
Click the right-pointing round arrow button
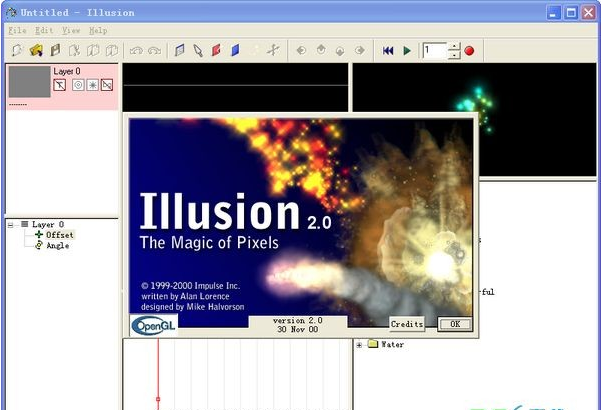pos(360,50)
